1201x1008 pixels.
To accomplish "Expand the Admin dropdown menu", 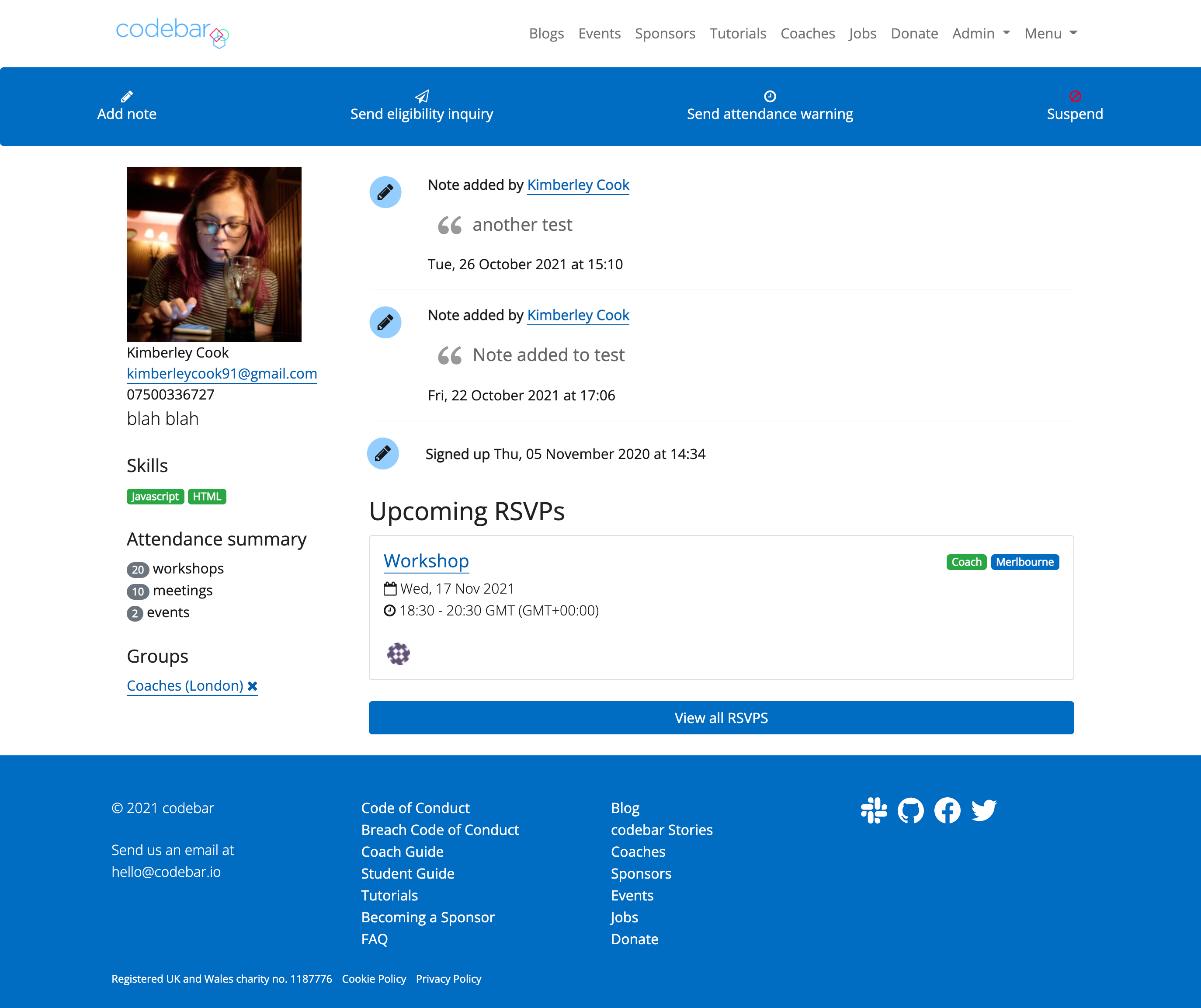I will pyautogui.click(x=981, y=33).
